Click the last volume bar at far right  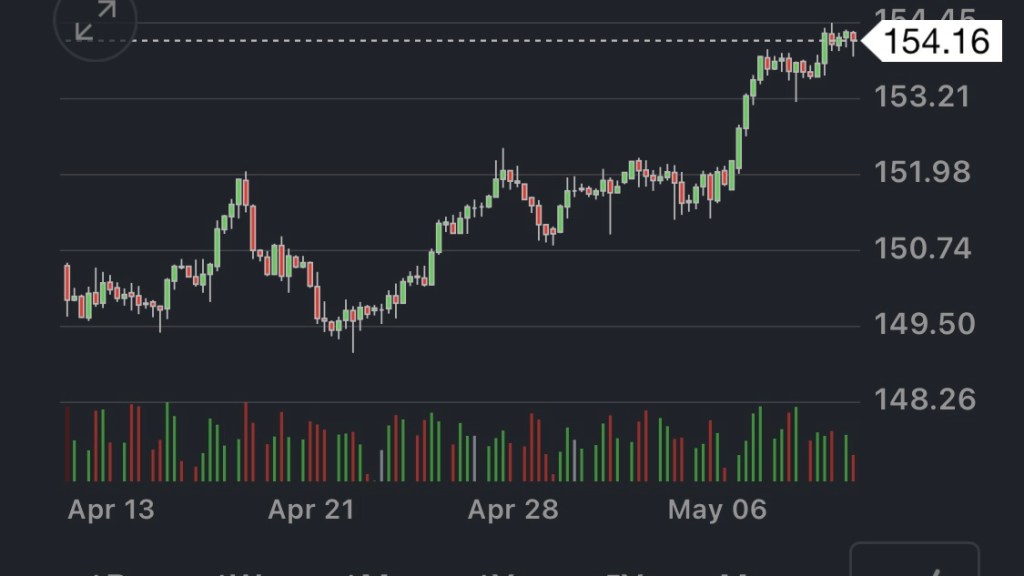[x=853, y=468]
